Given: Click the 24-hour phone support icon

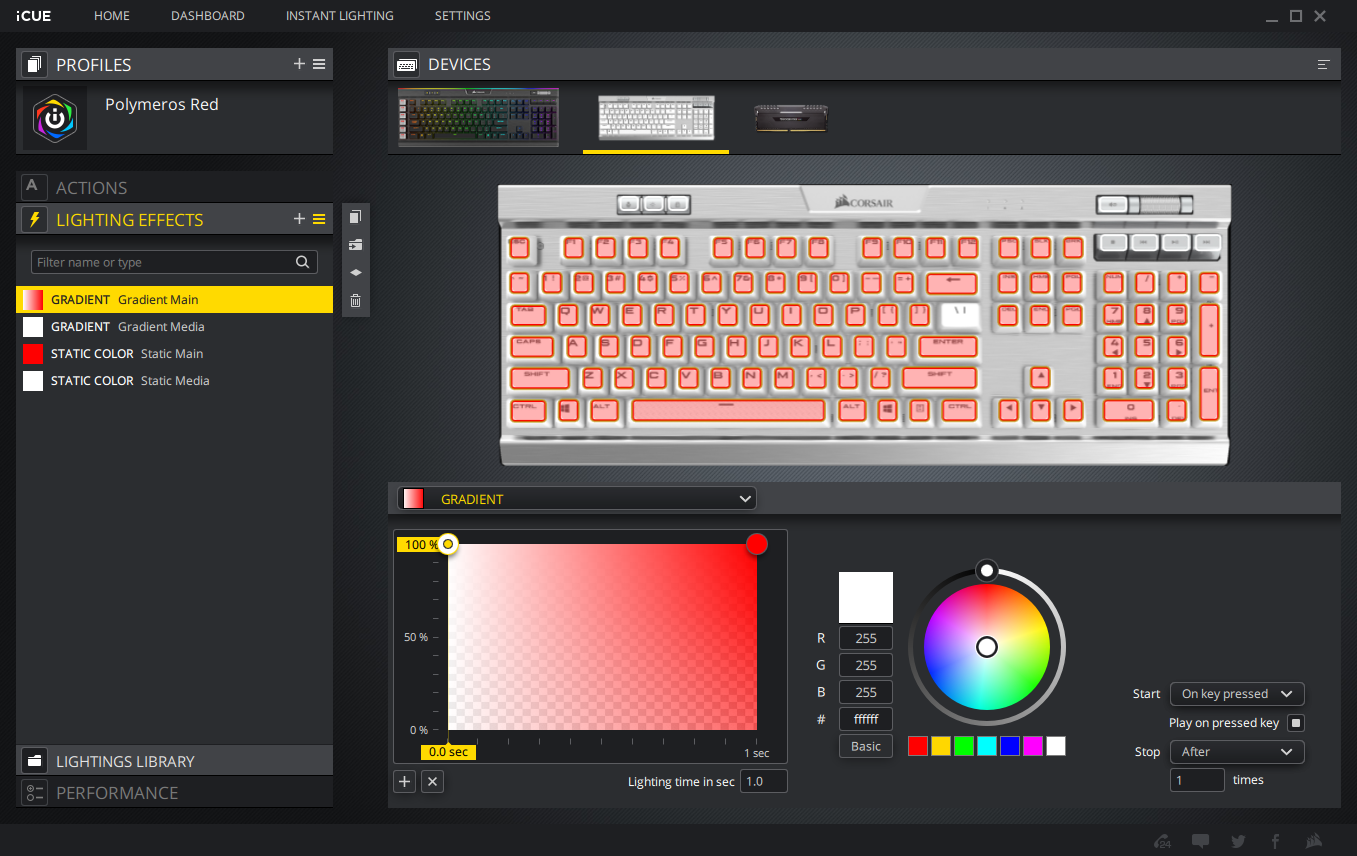Looking at the screenshot, I should point(1163,841).
